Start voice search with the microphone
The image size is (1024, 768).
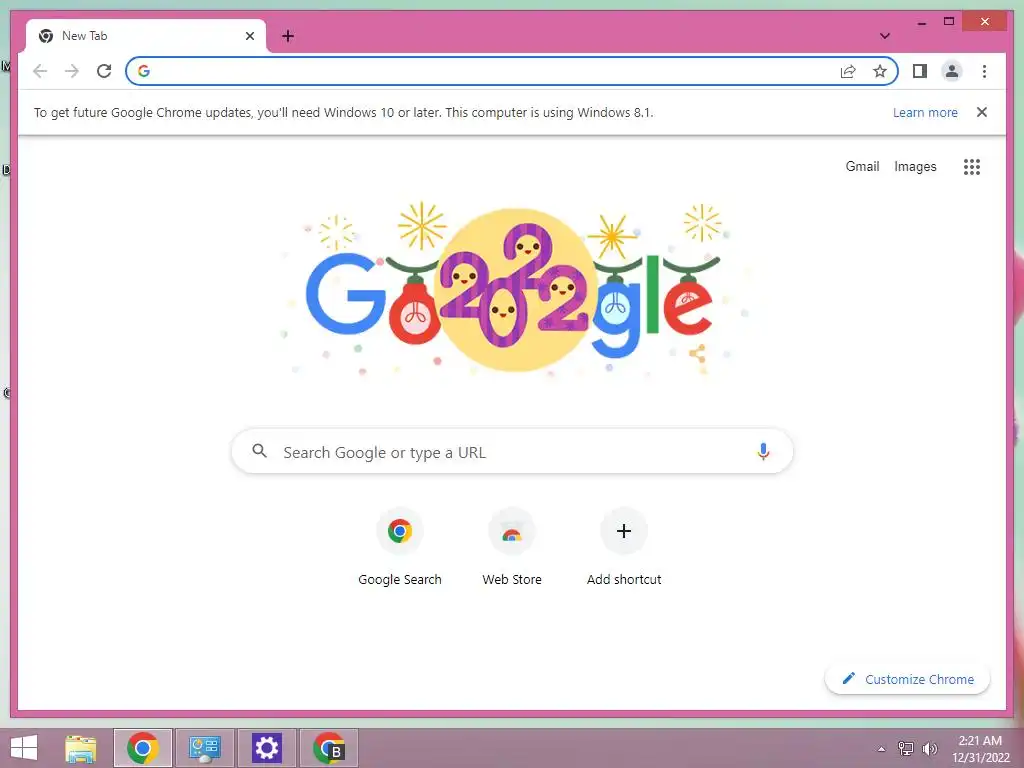763,451
